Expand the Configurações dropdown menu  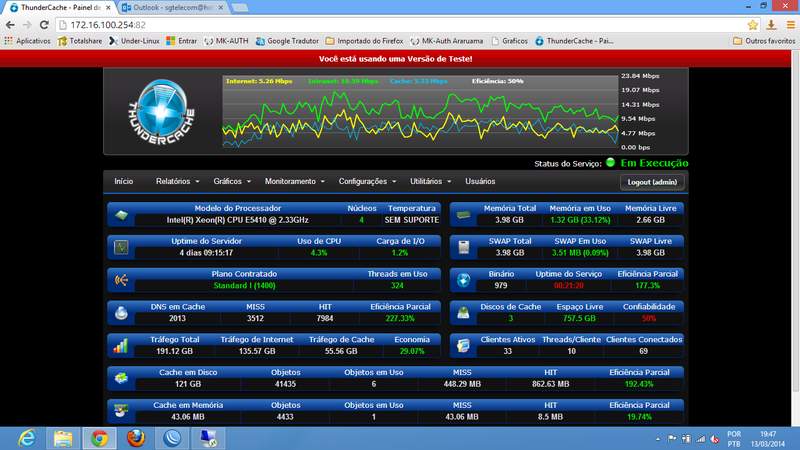point(367,182)
